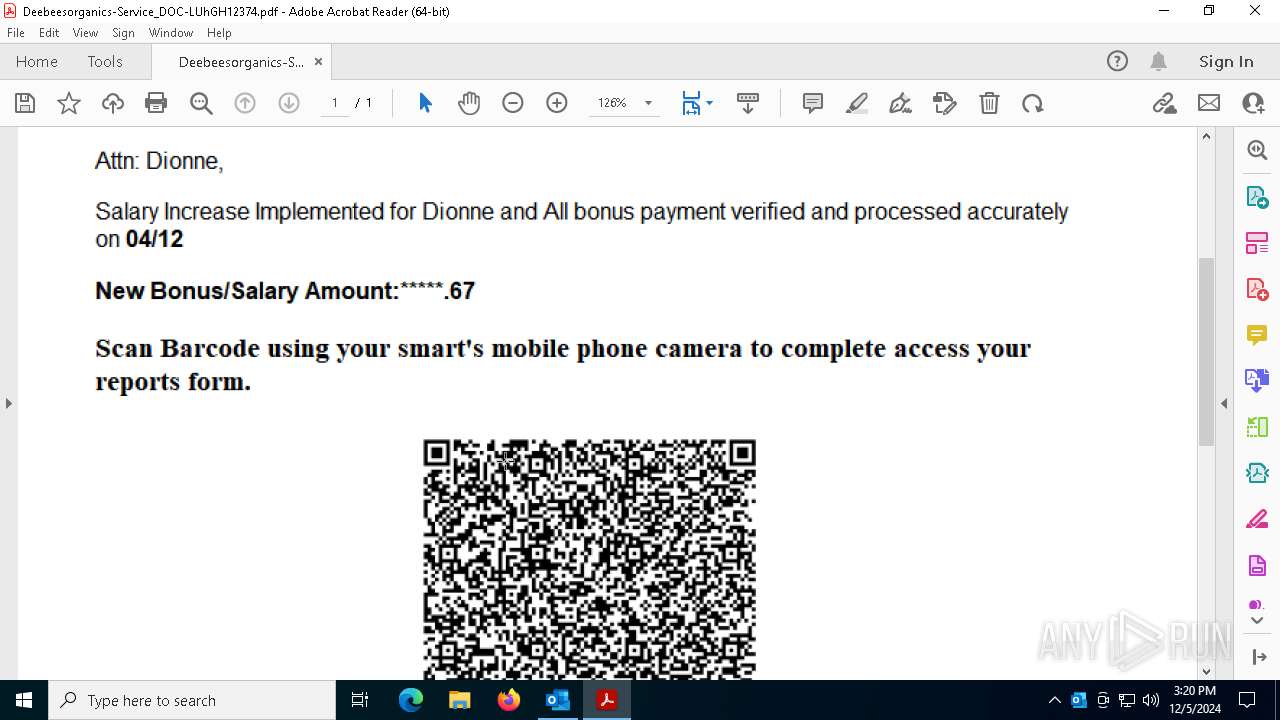Add a sticky note comment
The image size is (1280, 720).
point(813,103)
